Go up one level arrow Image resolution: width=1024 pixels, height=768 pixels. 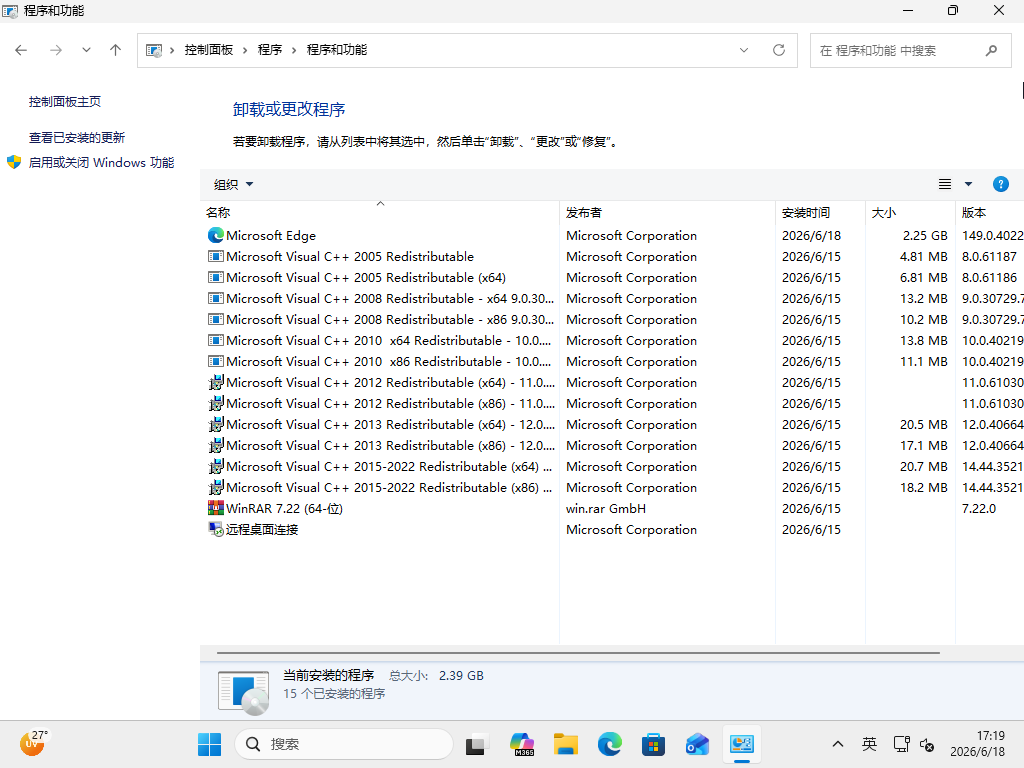pos(116,50)
